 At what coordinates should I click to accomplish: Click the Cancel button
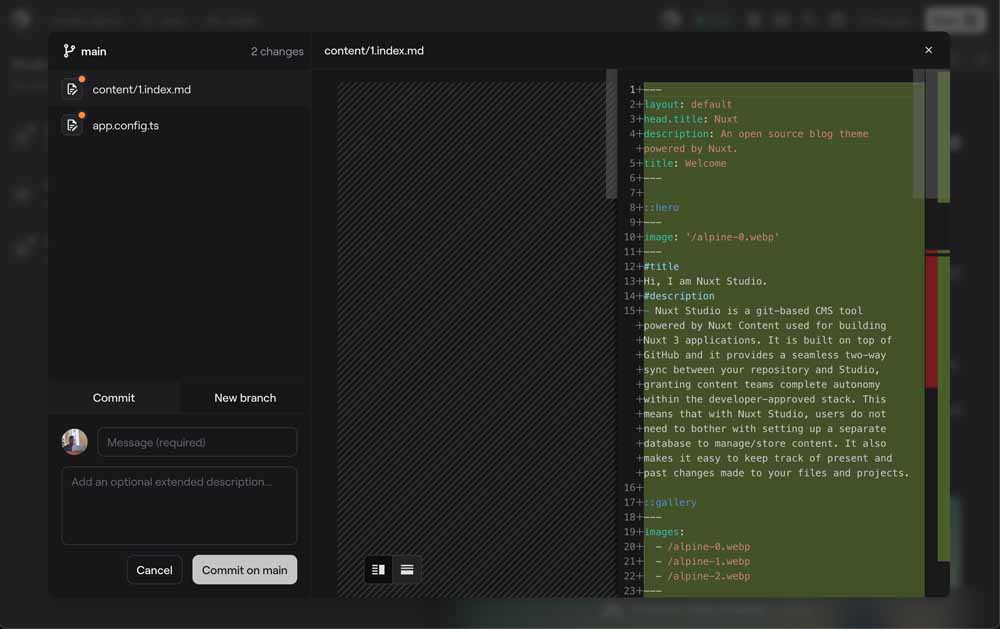click(x=154, y=569)
